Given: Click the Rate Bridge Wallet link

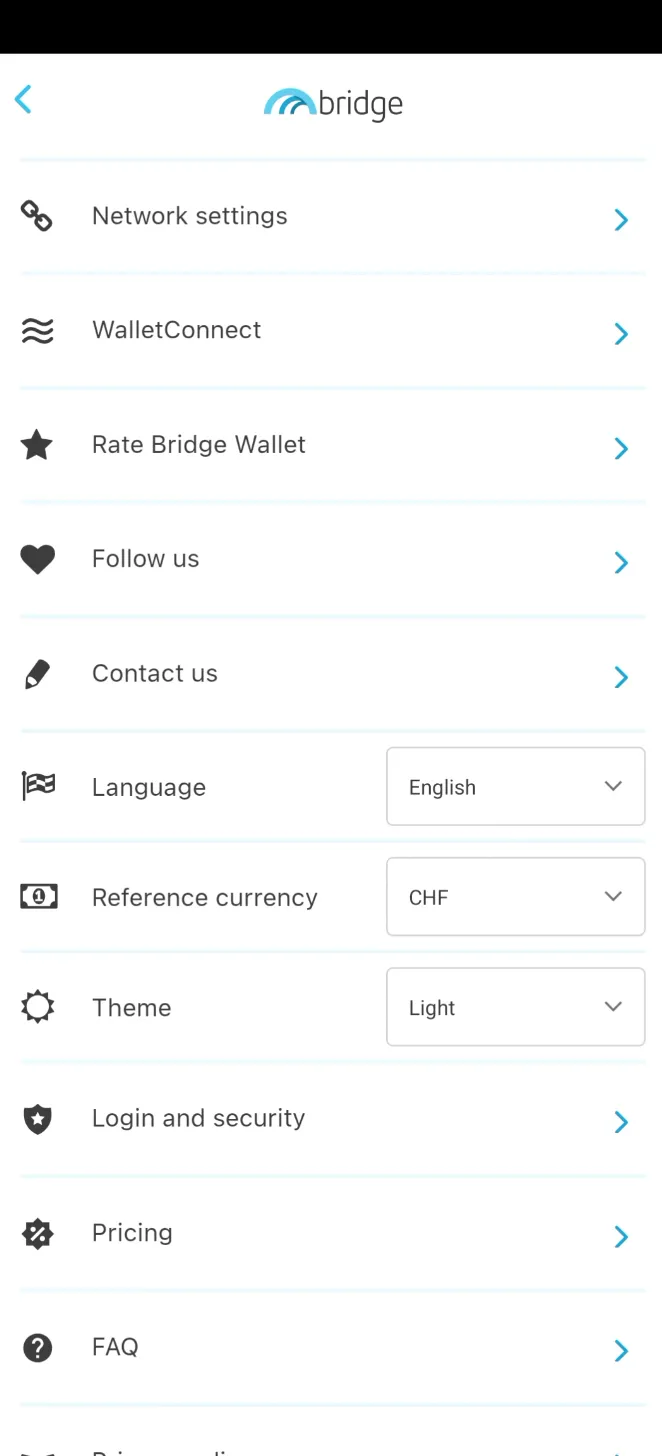Looking at the screenshot, I should [x=198, y=445].
